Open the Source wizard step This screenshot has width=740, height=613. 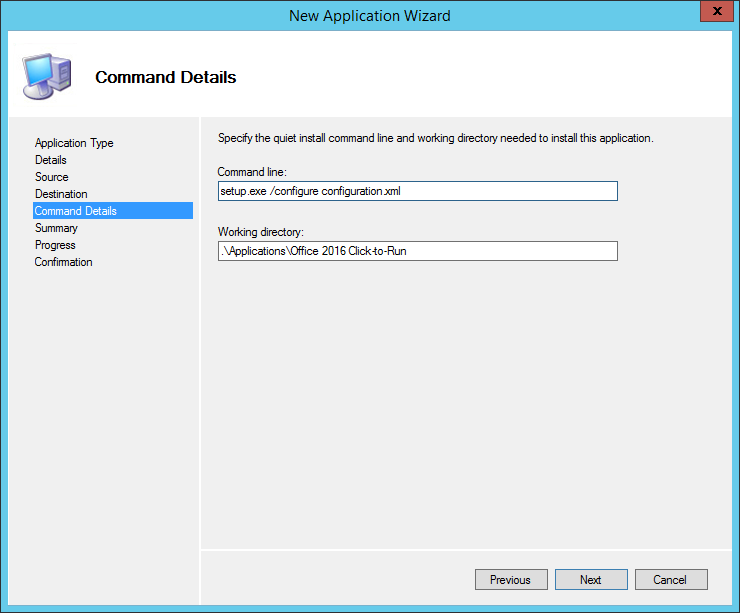[x=52, y=177]
